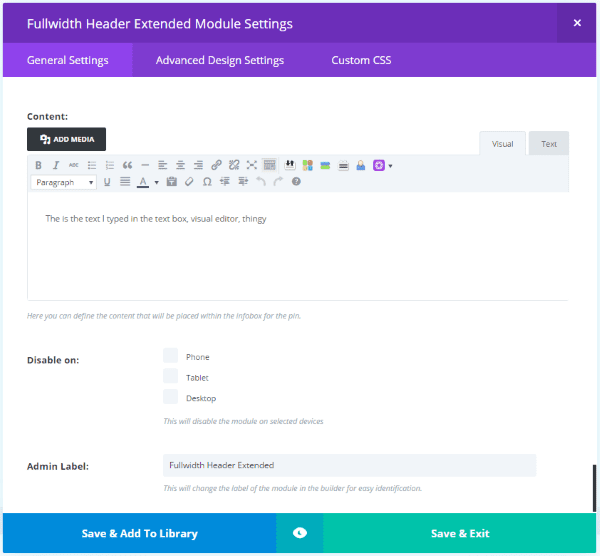
Task: Click Save & Exit
Action: [x=460, y=533]
